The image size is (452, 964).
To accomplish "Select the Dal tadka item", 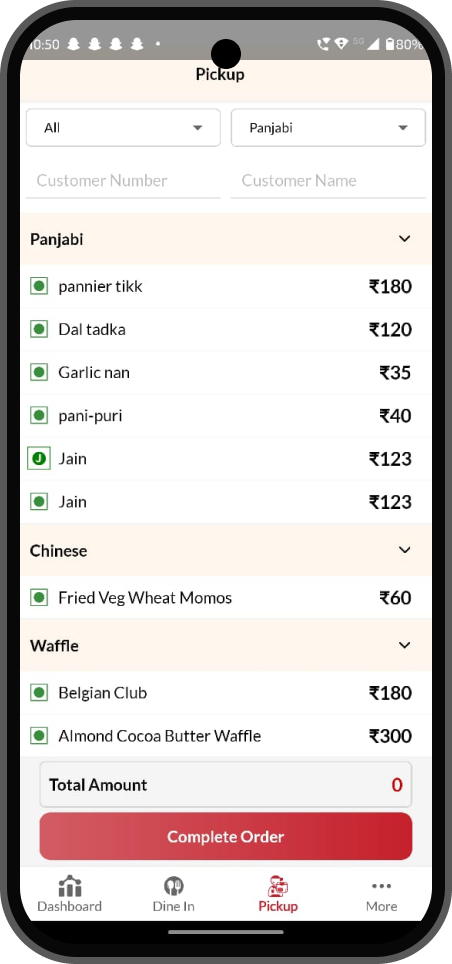I will click(226, 330).
